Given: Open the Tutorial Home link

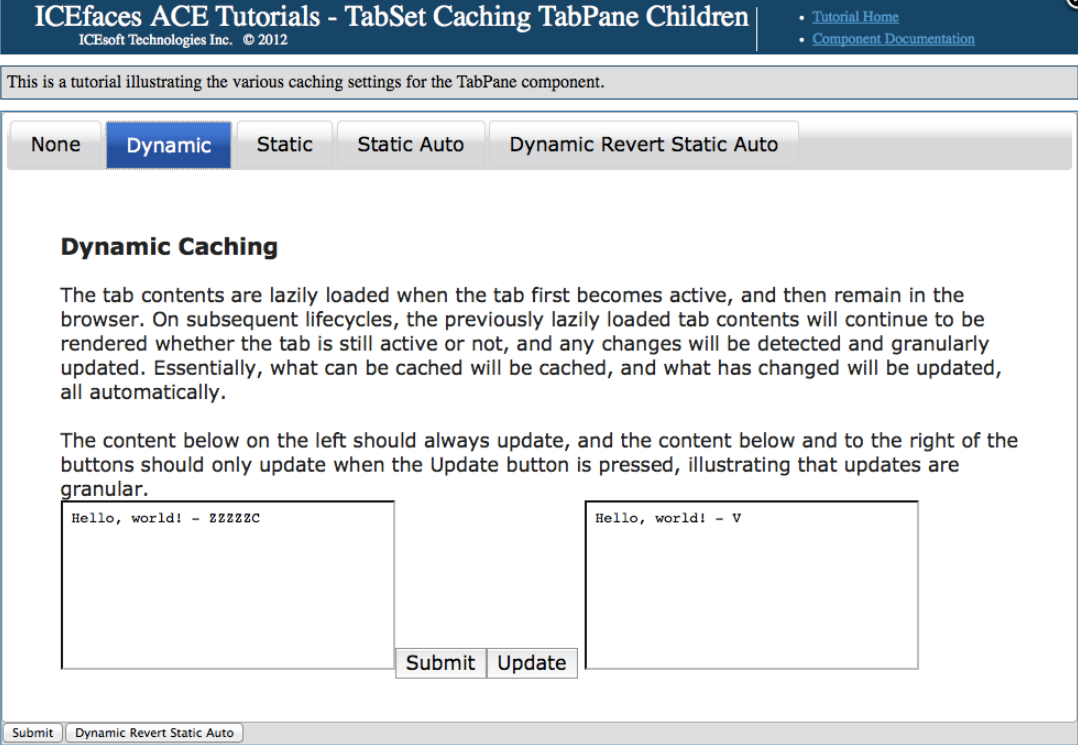Looking at the screenshot, I should click(855, 17).
